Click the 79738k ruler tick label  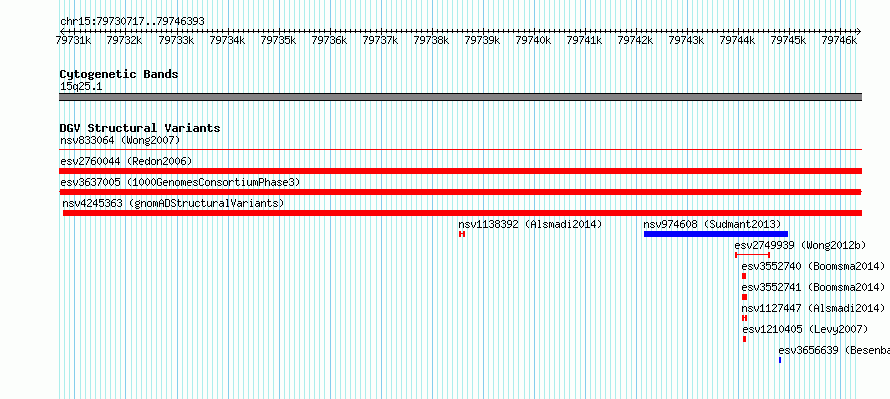point(430,40)
